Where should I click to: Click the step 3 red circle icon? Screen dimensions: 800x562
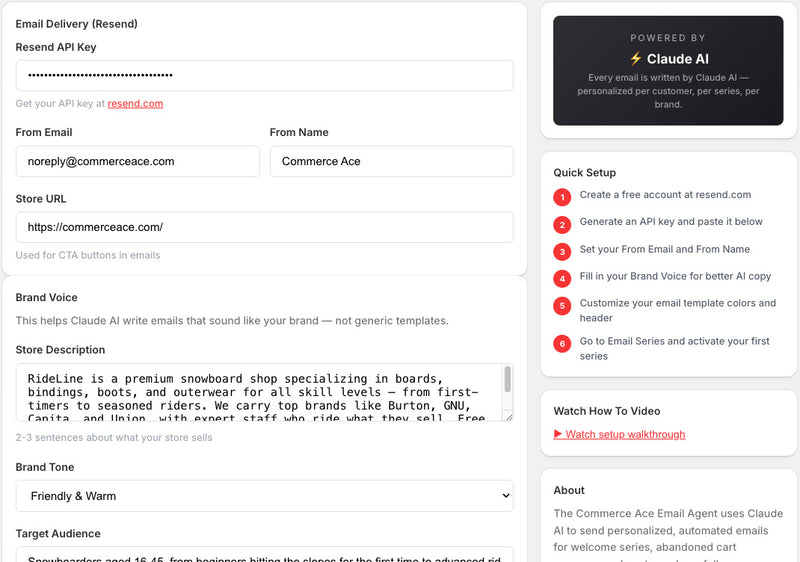pyautogui.click(x=562, y=251)
